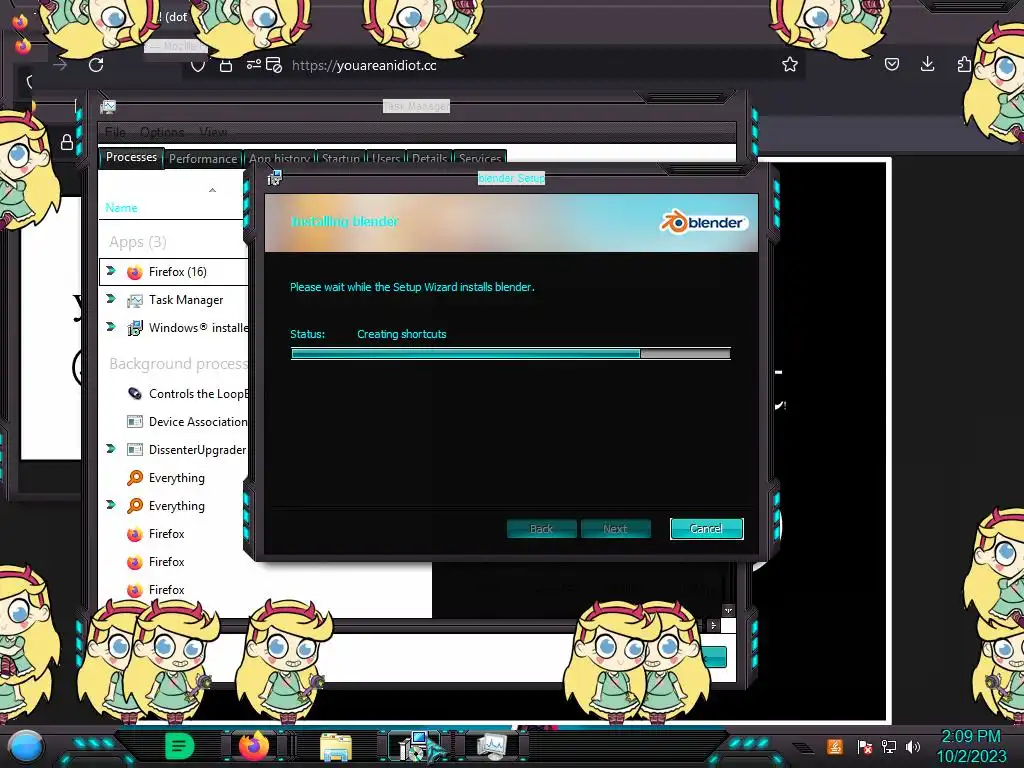1024x768 pixels.
Task: Click the DissenterUpgrader process icon
Action: point(135,450)
